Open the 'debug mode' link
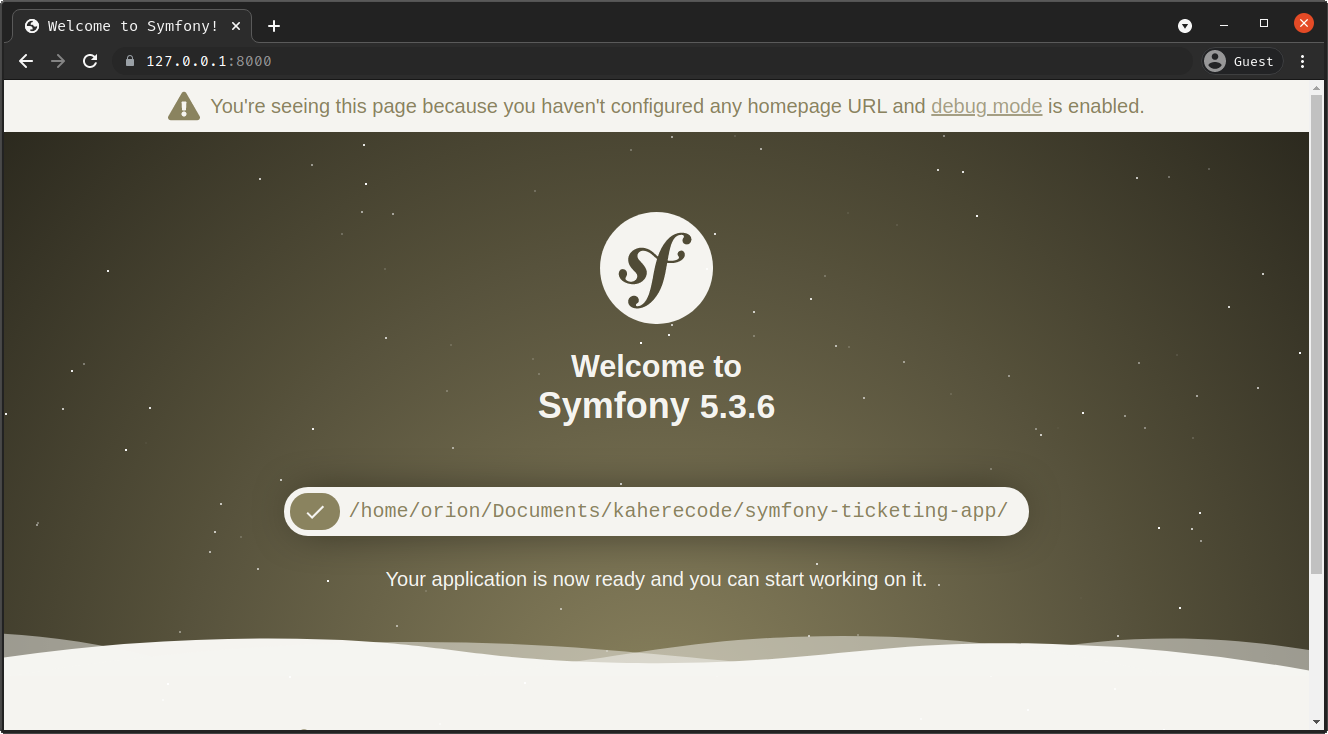The height and width of the screenshot is (734, 1328). click(986, 106)
